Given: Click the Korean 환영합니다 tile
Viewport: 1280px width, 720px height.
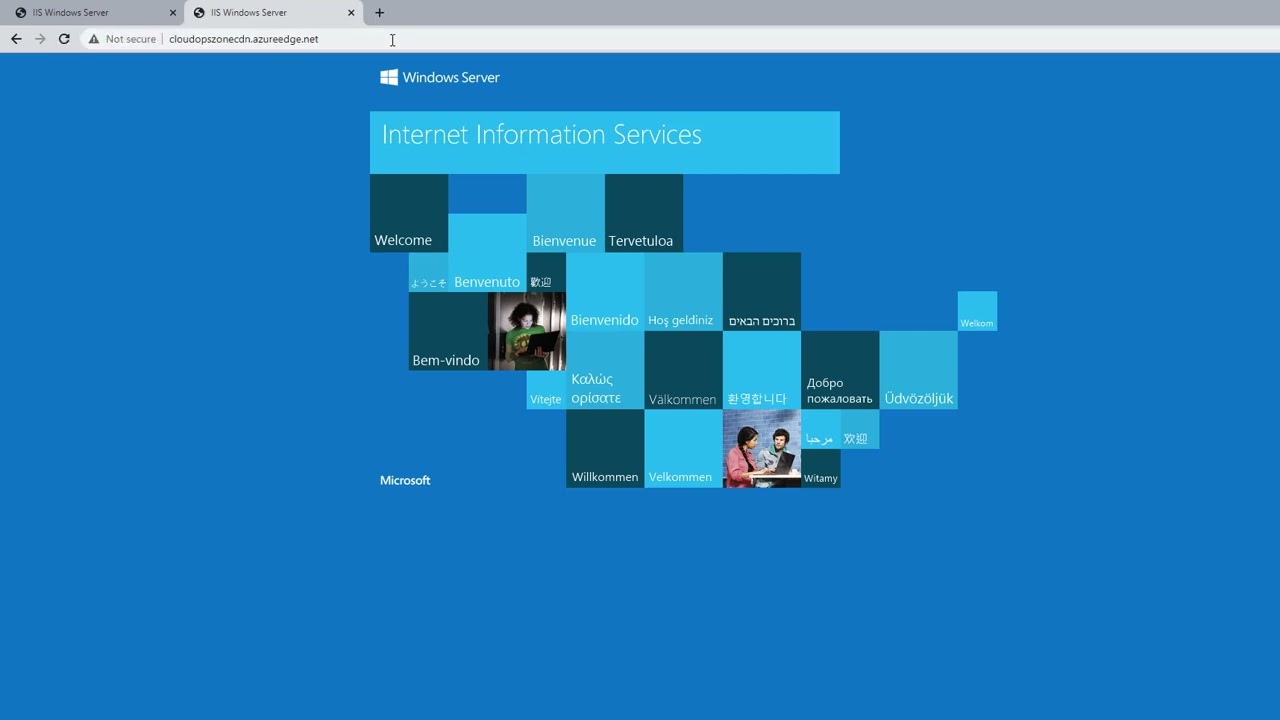Looking at the screenshot, I should 762,370.
